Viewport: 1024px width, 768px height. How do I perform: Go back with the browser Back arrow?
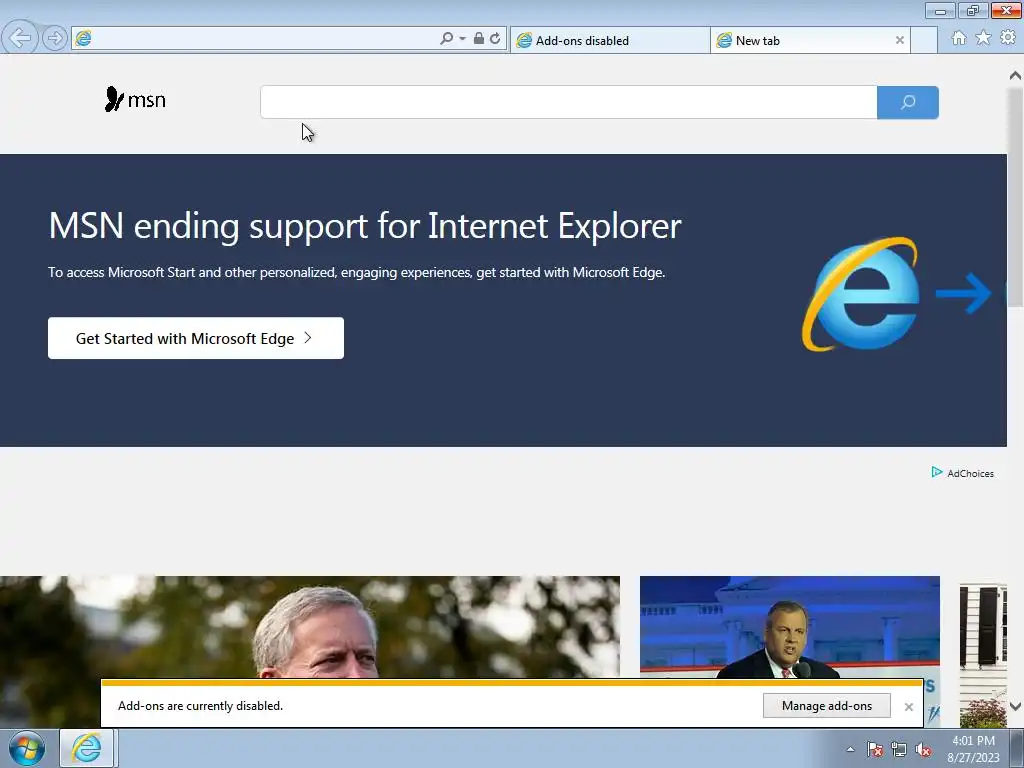coord(20,38)
